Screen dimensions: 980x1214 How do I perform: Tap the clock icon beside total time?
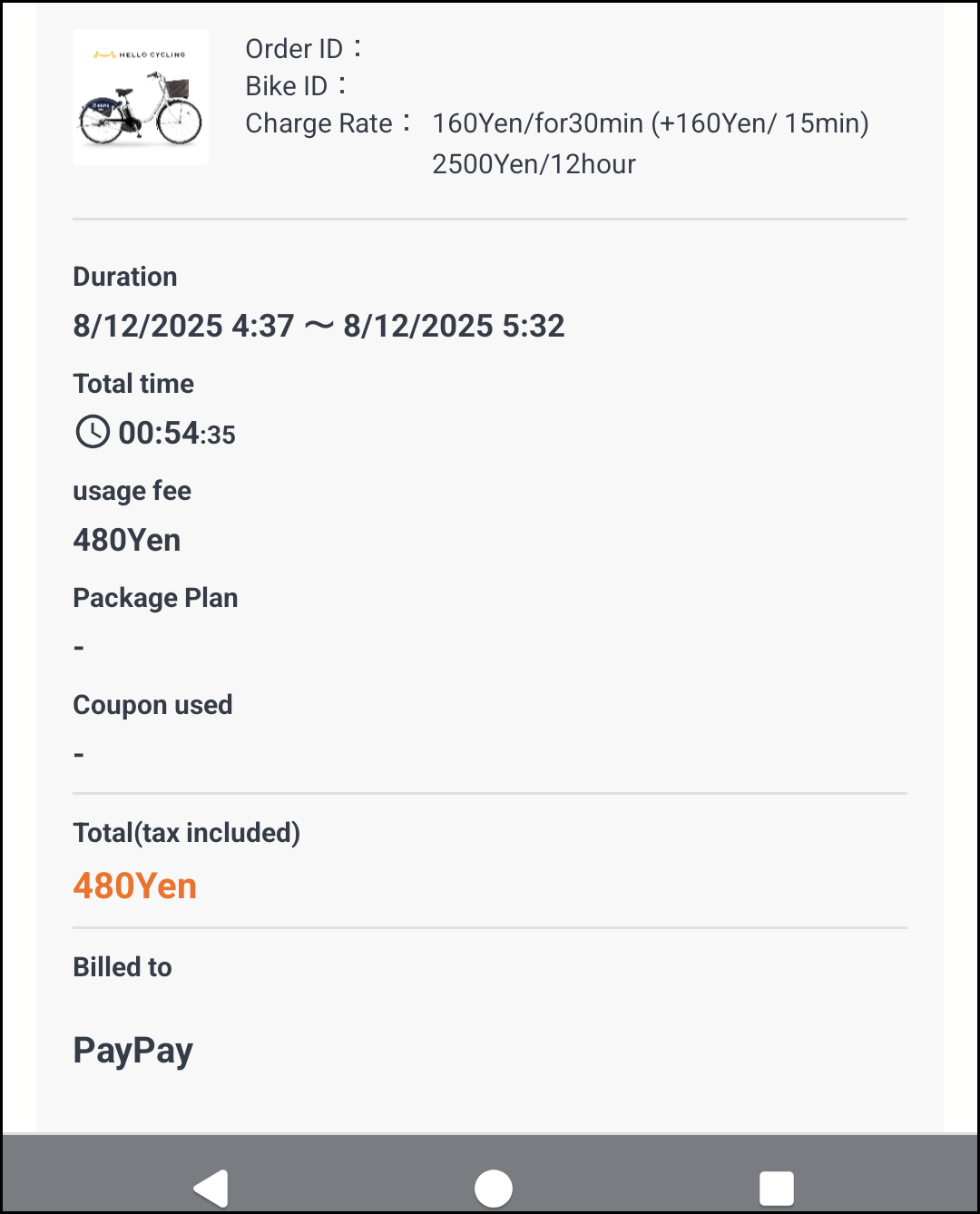click(92, 432)
